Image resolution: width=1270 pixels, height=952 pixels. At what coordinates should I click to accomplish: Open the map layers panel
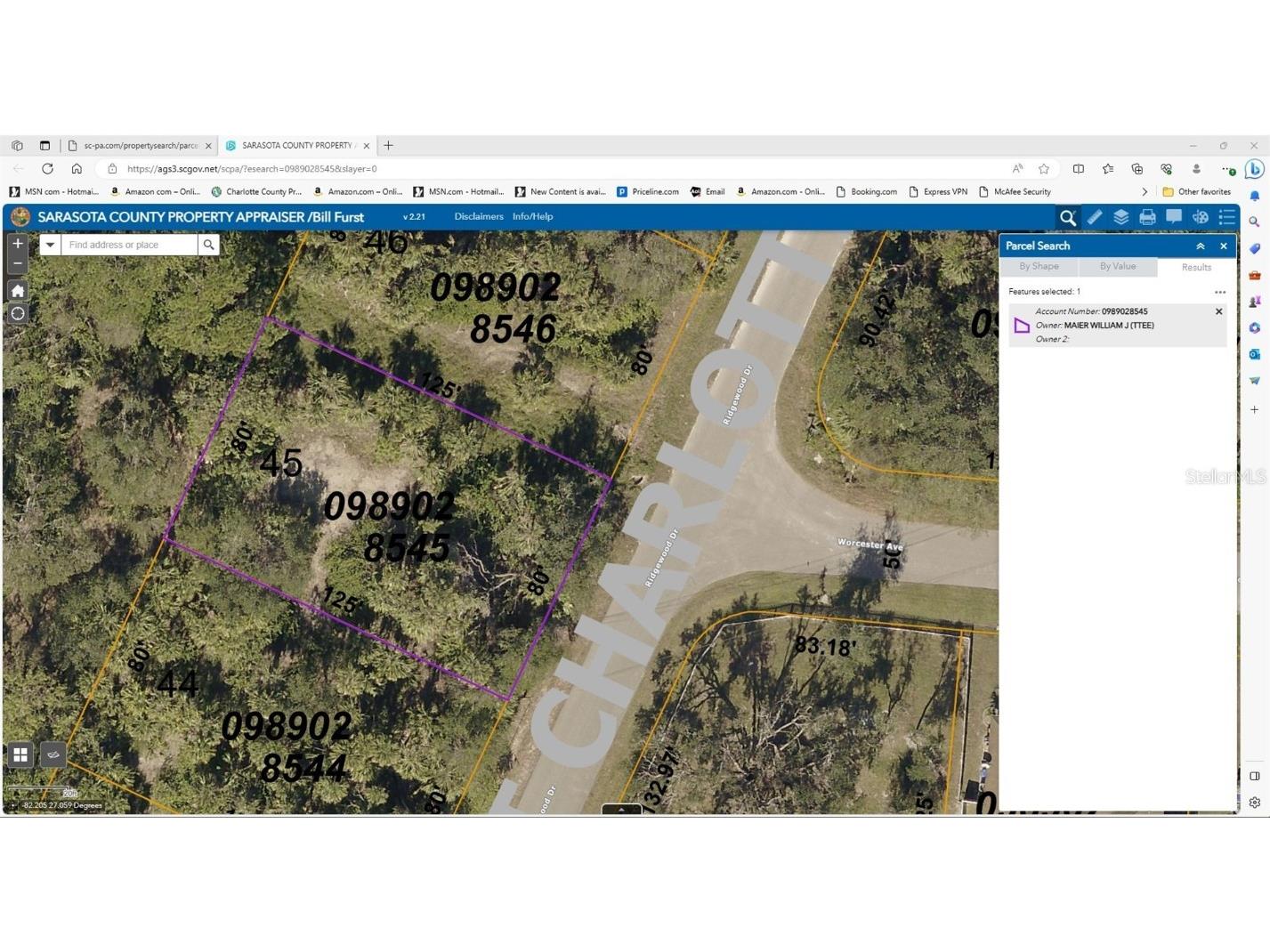pyautogui.click(x=1120, y=216)
